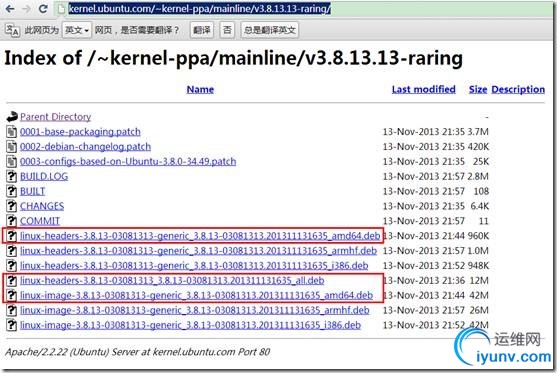Sort listing by Last modified header
557x373 pixels.
pos(424,89)
